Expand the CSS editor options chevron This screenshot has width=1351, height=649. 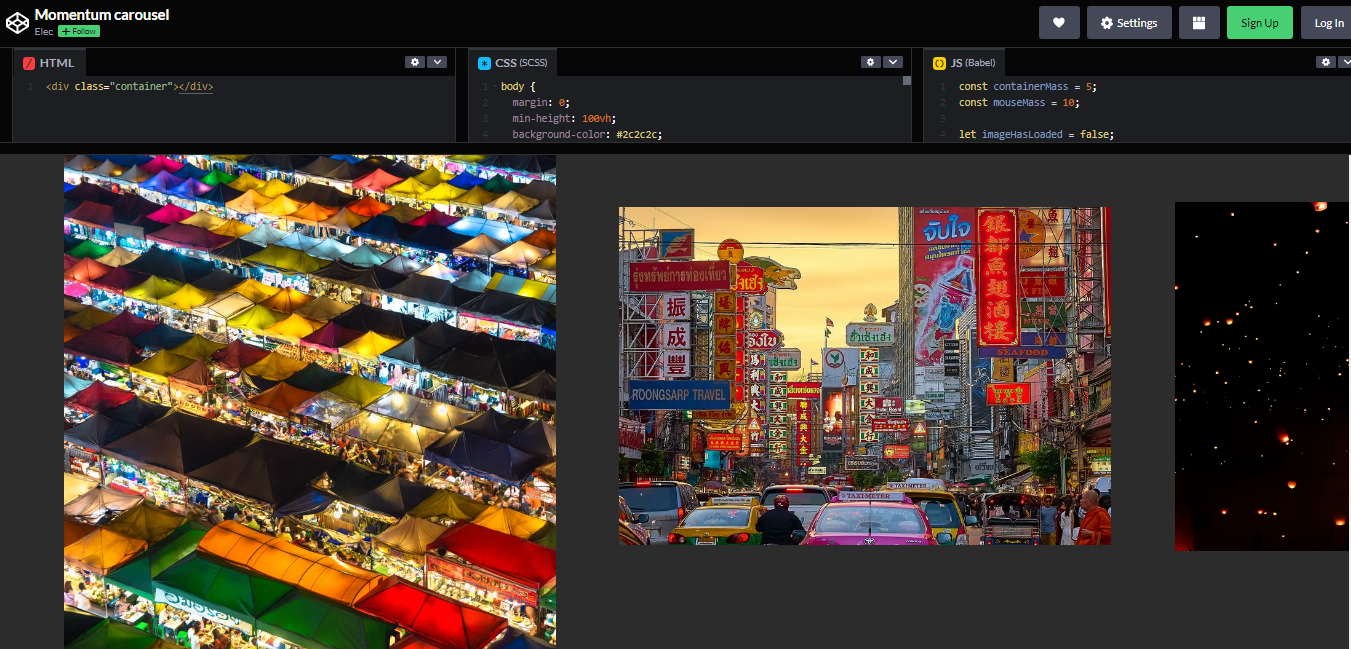[x=893, y=61]
